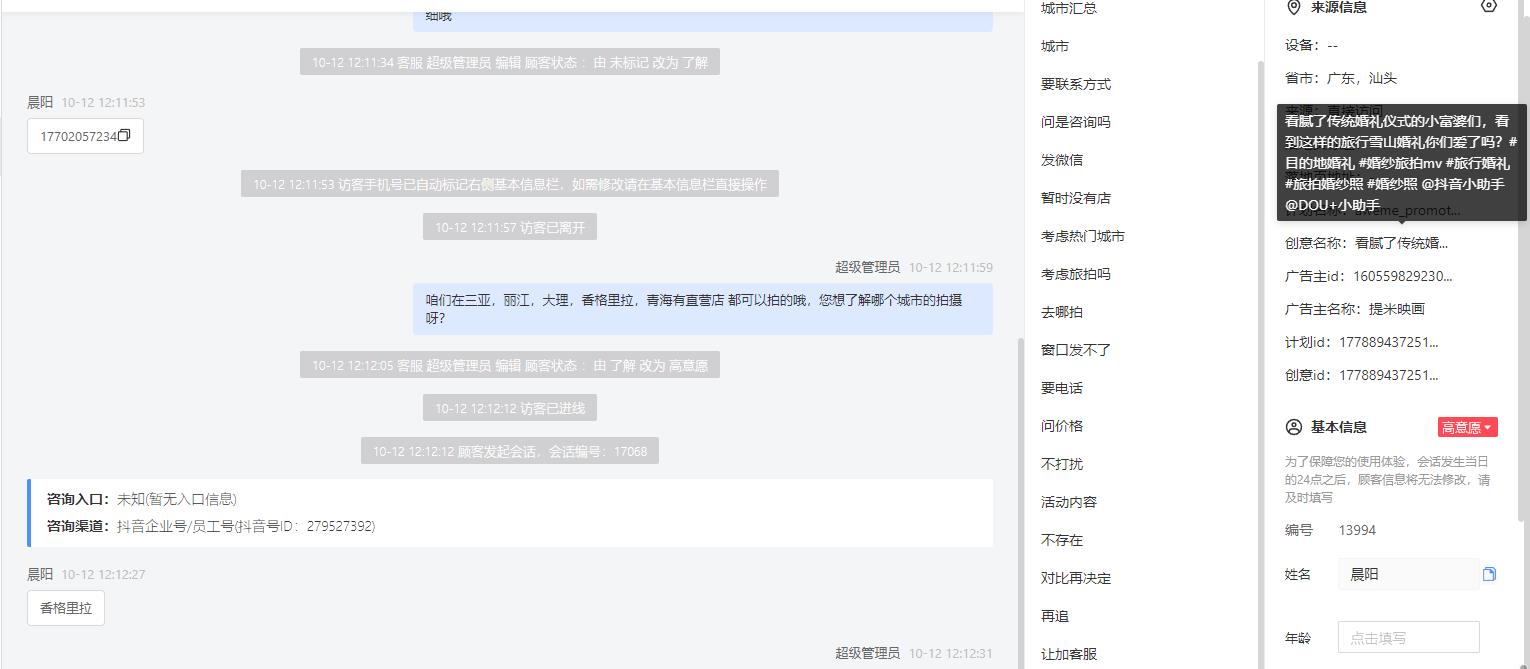The height and width of the screenshot is (669, 1530).
Task: Click the chat history scrollbar
Action: coord(1020,500)
